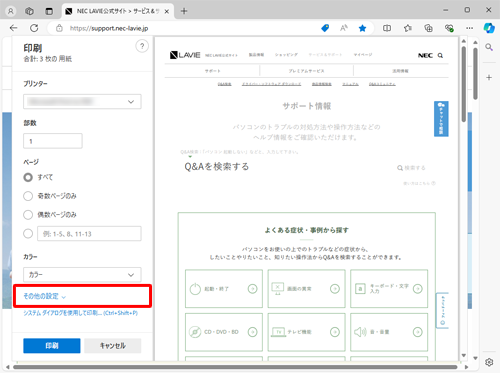The image size is (500, 373).
Task: Click the page range input field
Action: point(89,234)
